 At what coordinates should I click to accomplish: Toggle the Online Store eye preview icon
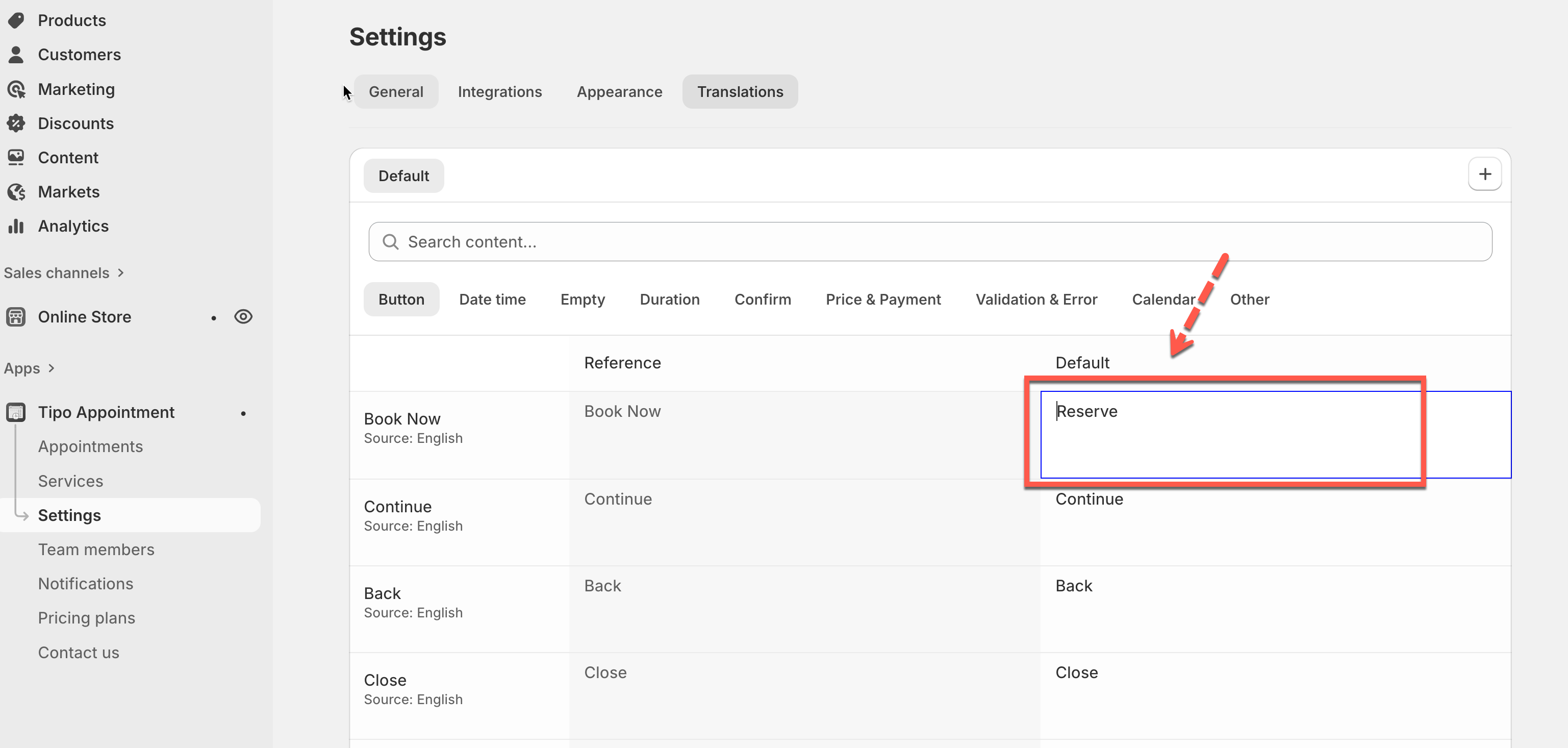click(243, 316)
